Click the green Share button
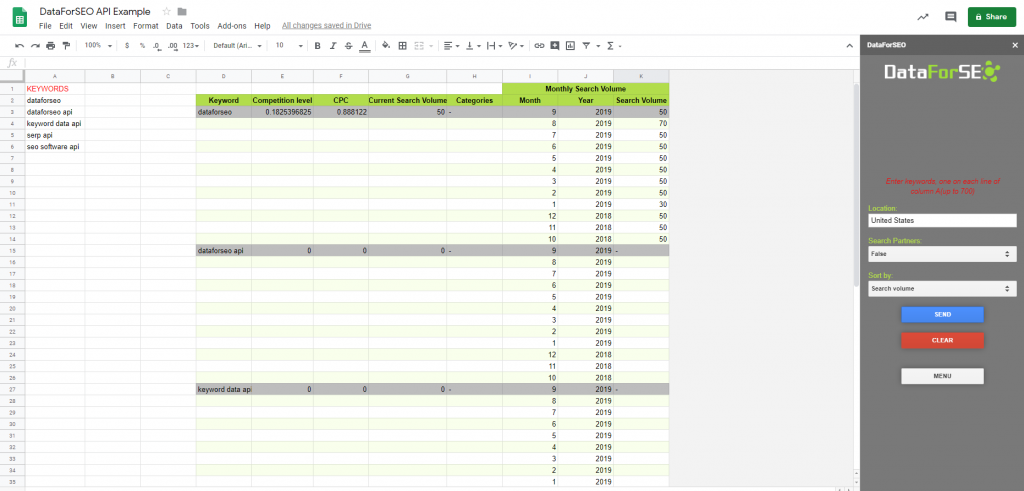This screenshot has width=1024, height=491. point(991,17)
